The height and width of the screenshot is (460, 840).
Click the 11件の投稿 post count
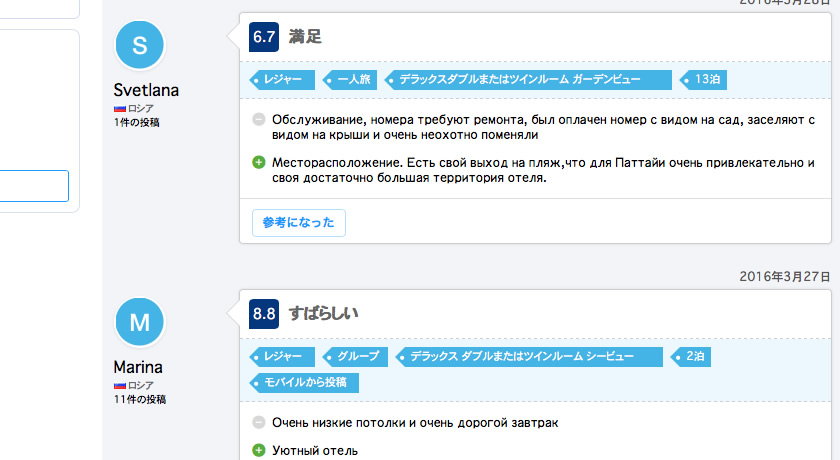139,399
